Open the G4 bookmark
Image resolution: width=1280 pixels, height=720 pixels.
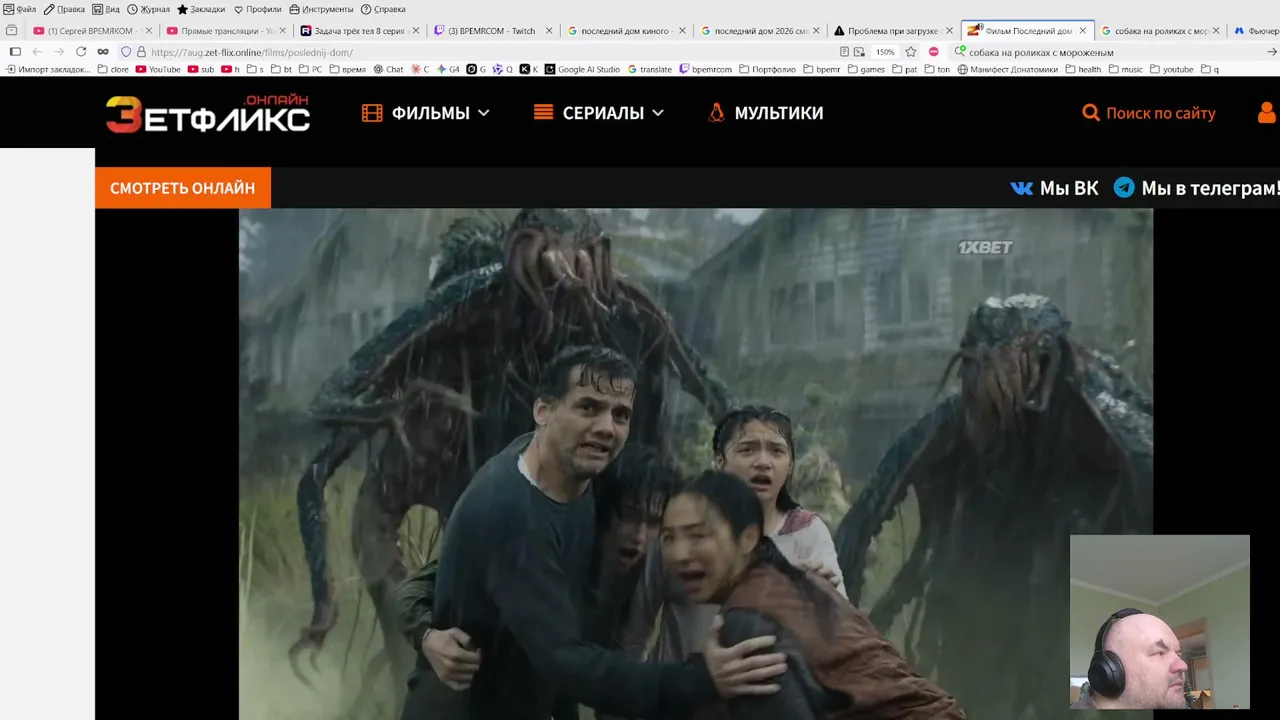[x=448, y=70]
